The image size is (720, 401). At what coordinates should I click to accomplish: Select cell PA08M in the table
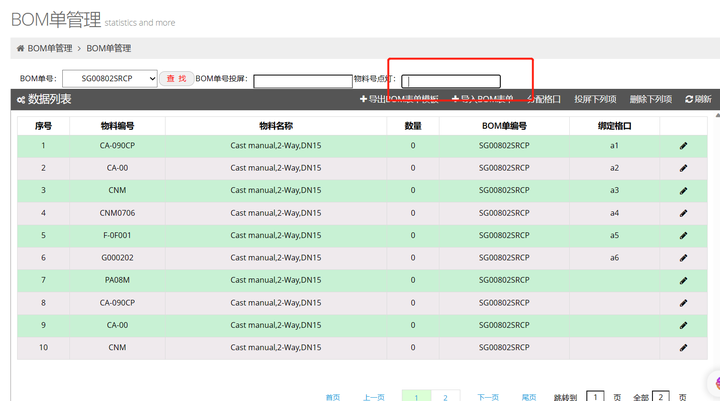click(118, 280)
